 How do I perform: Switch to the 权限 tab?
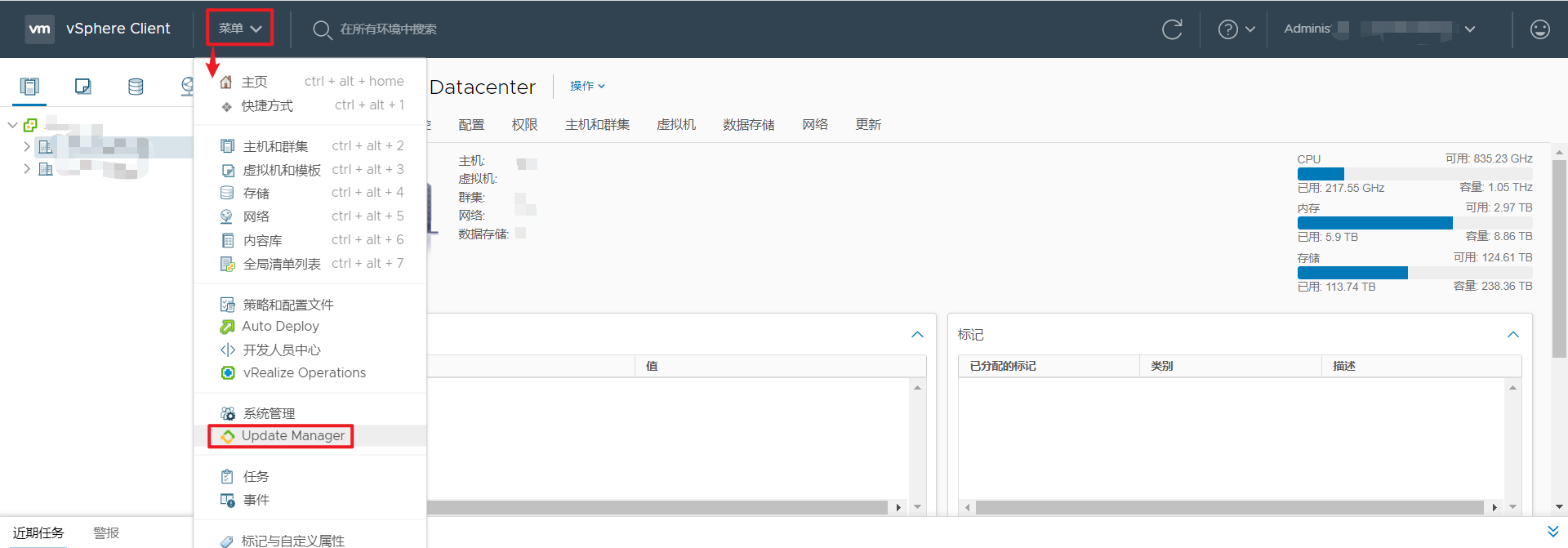[x=524, y=124]
